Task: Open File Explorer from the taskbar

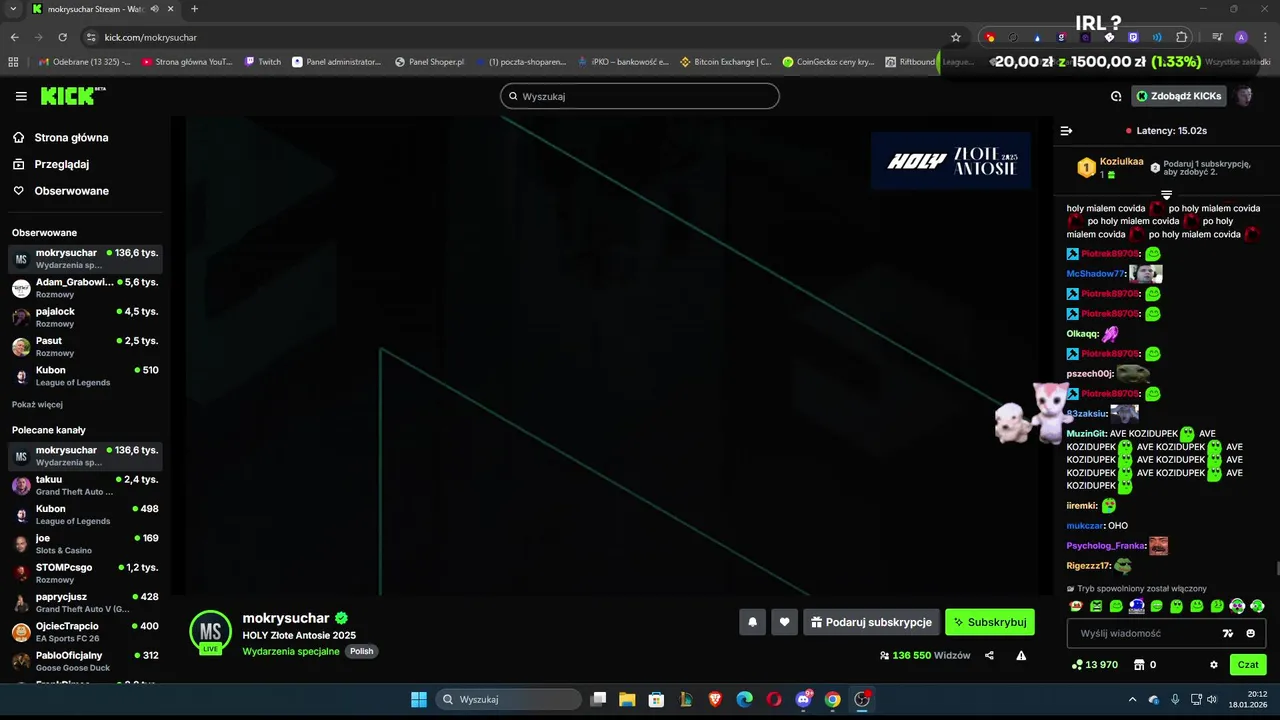Action: 627,699
